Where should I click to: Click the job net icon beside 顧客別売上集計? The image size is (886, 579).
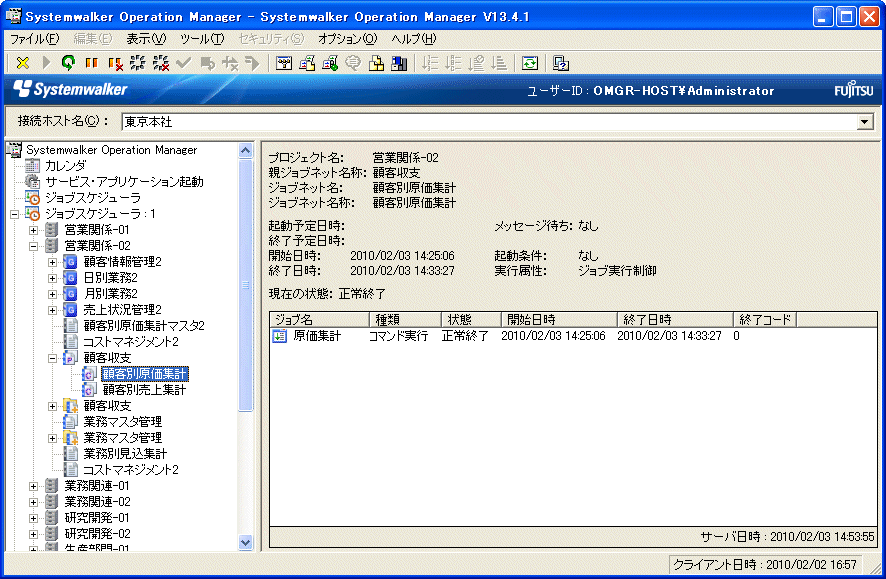89,390
